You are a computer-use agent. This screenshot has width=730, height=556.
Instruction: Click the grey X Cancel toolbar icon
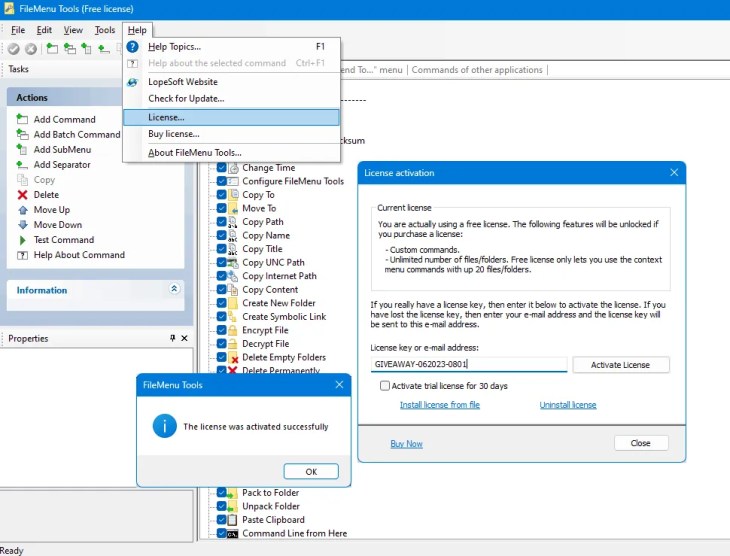point(31,48)
